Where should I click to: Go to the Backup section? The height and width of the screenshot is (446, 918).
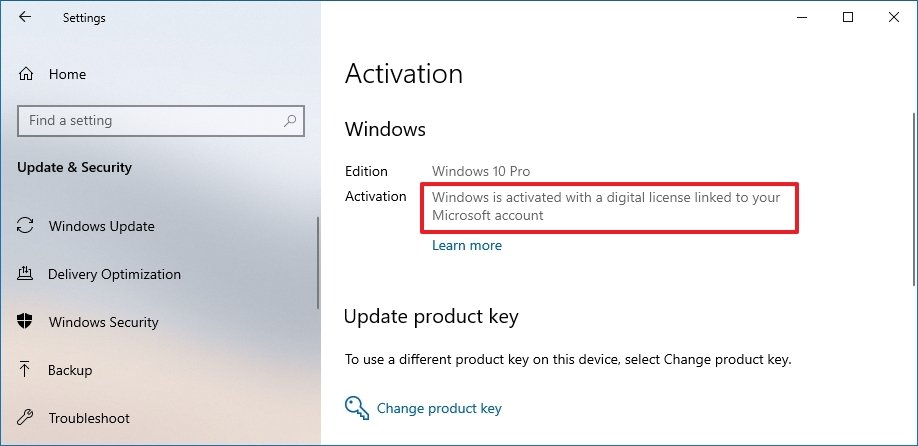70,370
